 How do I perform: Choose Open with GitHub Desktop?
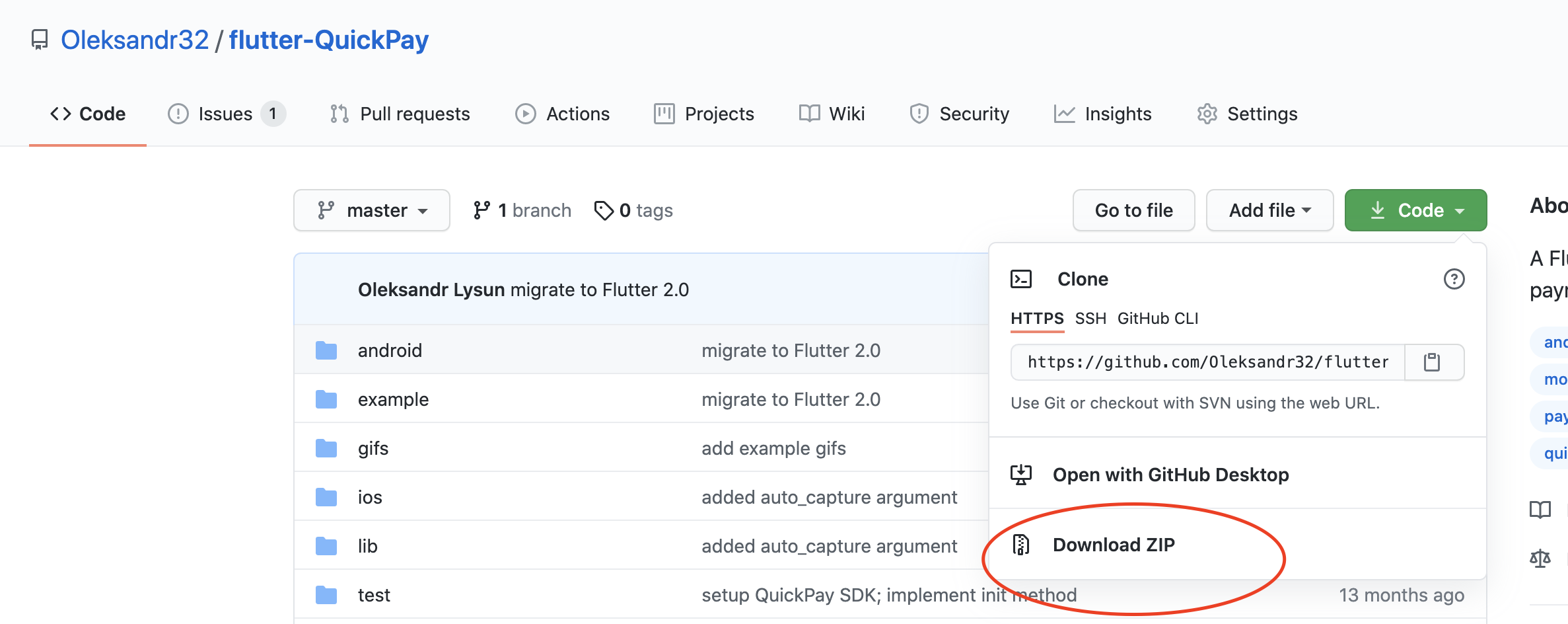coord(1170,474)
